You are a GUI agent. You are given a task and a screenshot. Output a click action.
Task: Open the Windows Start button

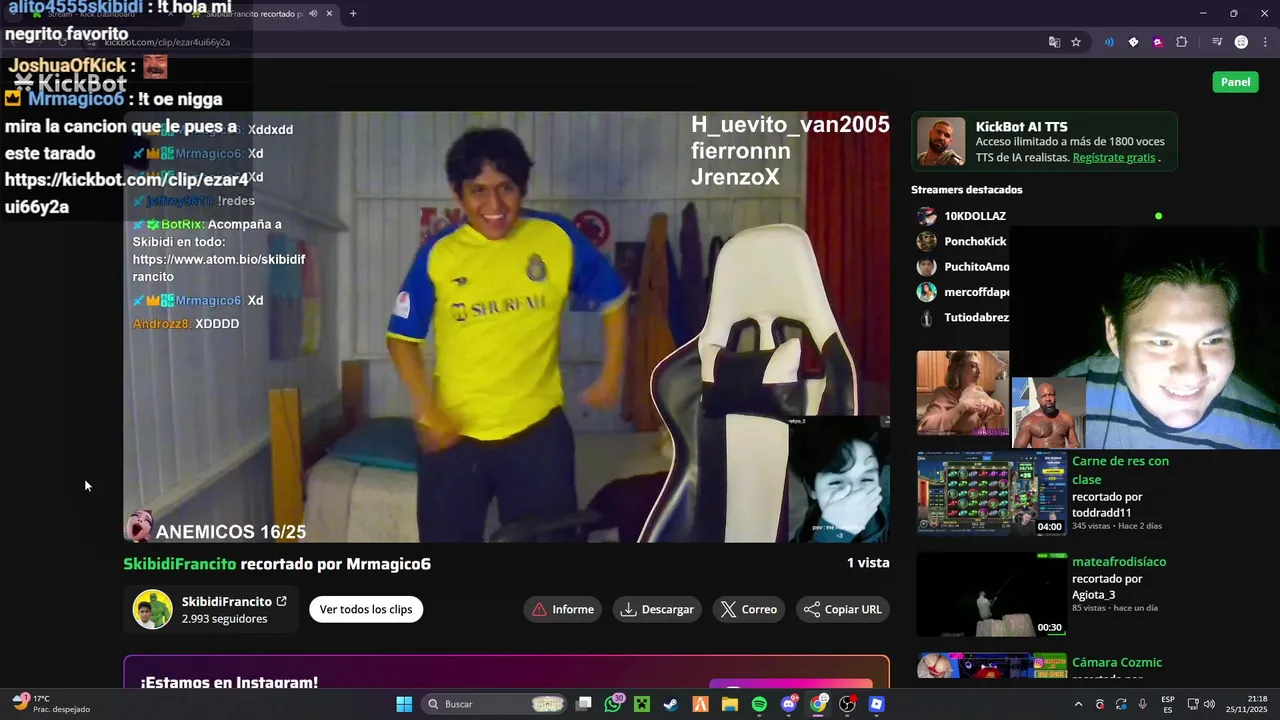coord(404,704)
